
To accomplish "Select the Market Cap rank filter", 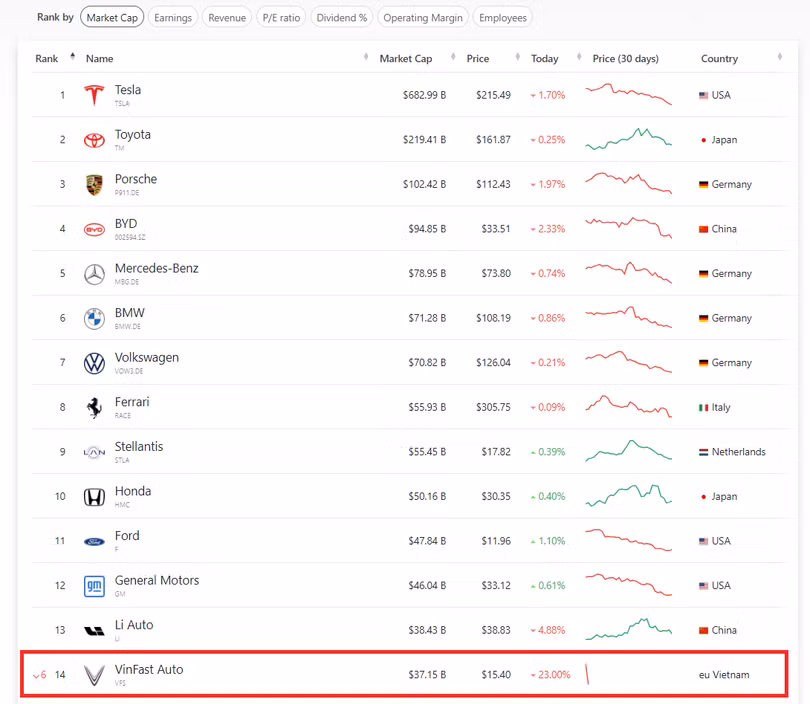I will coord(112,18).
